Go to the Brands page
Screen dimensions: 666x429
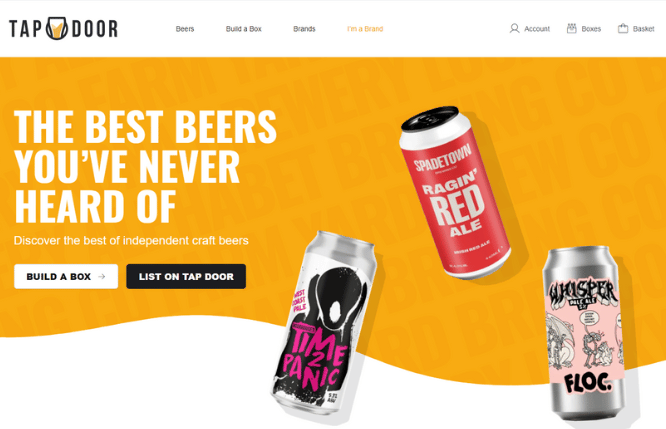pos(304,29)
